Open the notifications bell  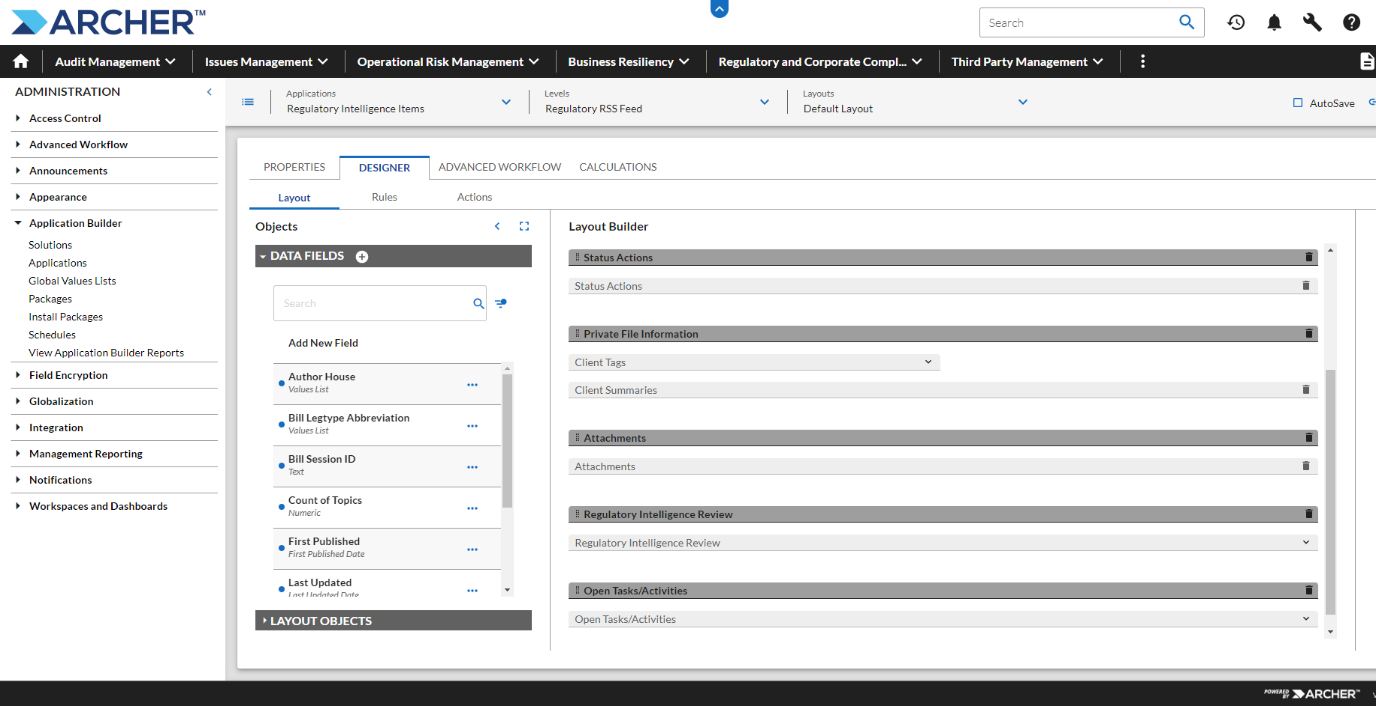[1274, 22]
